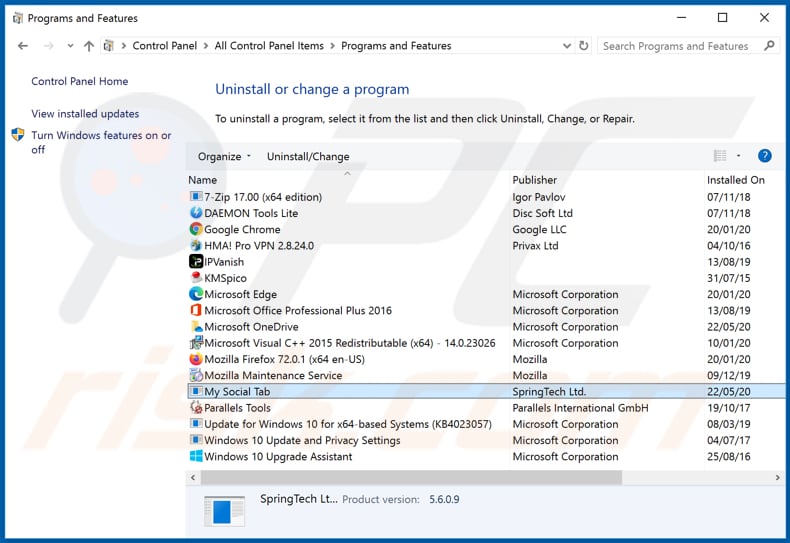Viewport: 790px width, 543px height.
Task: Click the Mozilla Maintenance Service icon
Action: click(195, 375)
